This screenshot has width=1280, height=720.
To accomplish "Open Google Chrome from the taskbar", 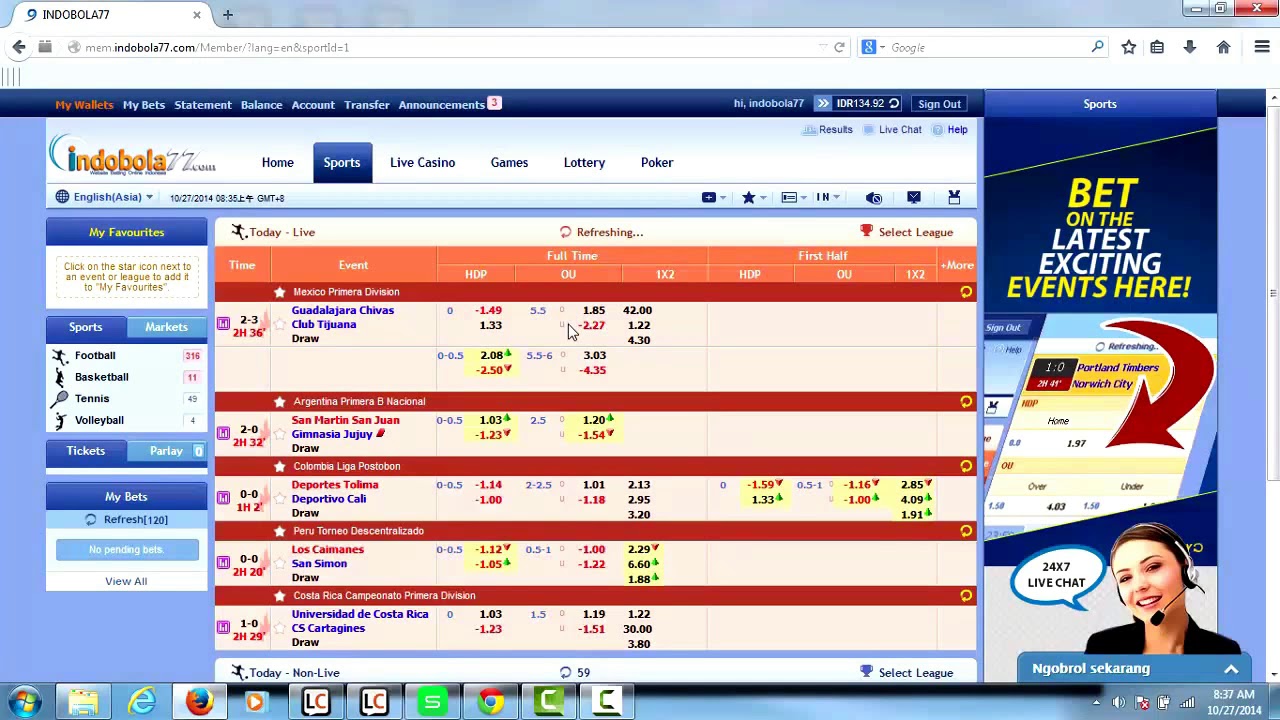I will [x=490, y=702].
